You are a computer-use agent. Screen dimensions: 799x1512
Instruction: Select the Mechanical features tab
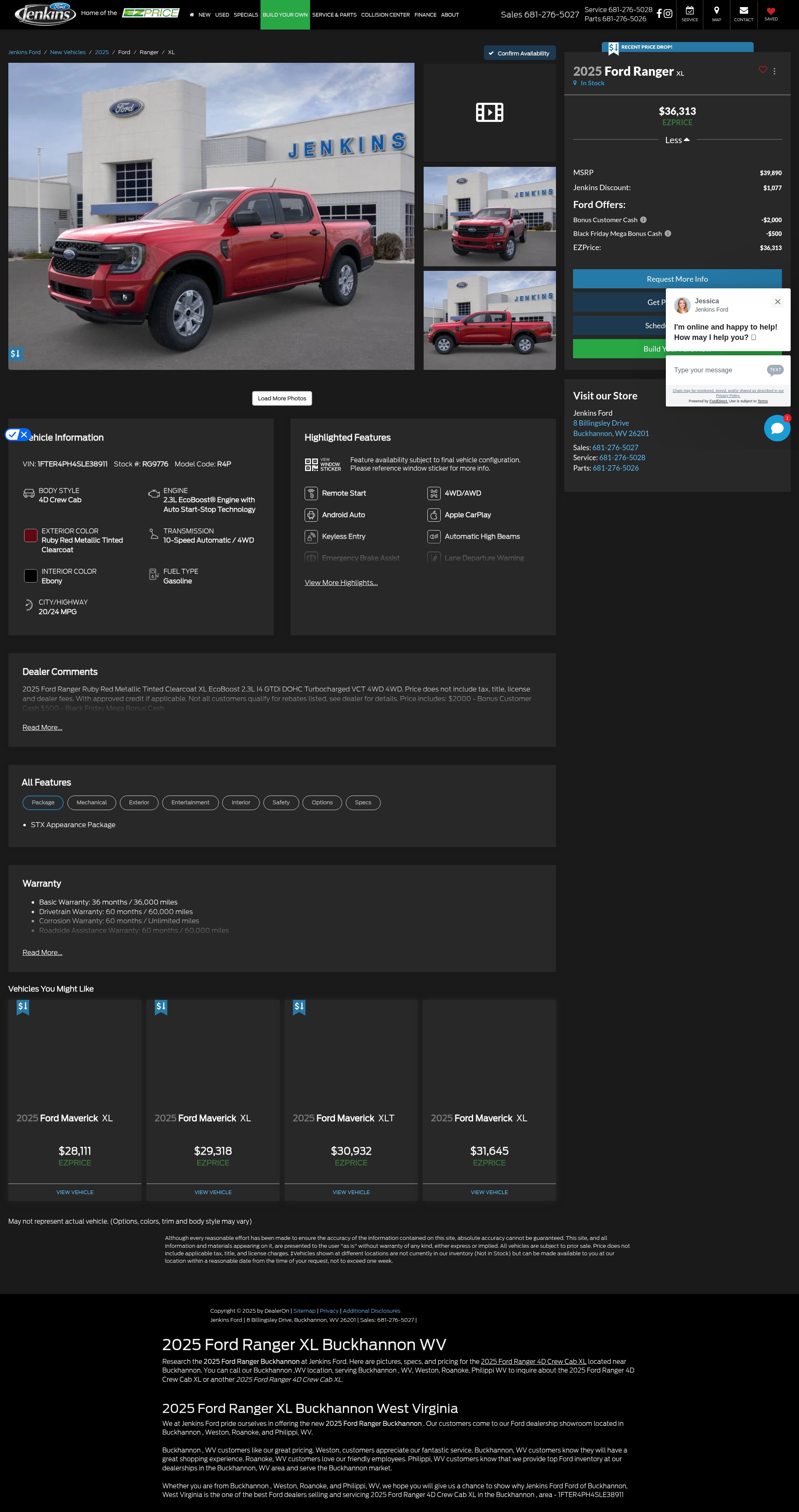tap(92, 802)
